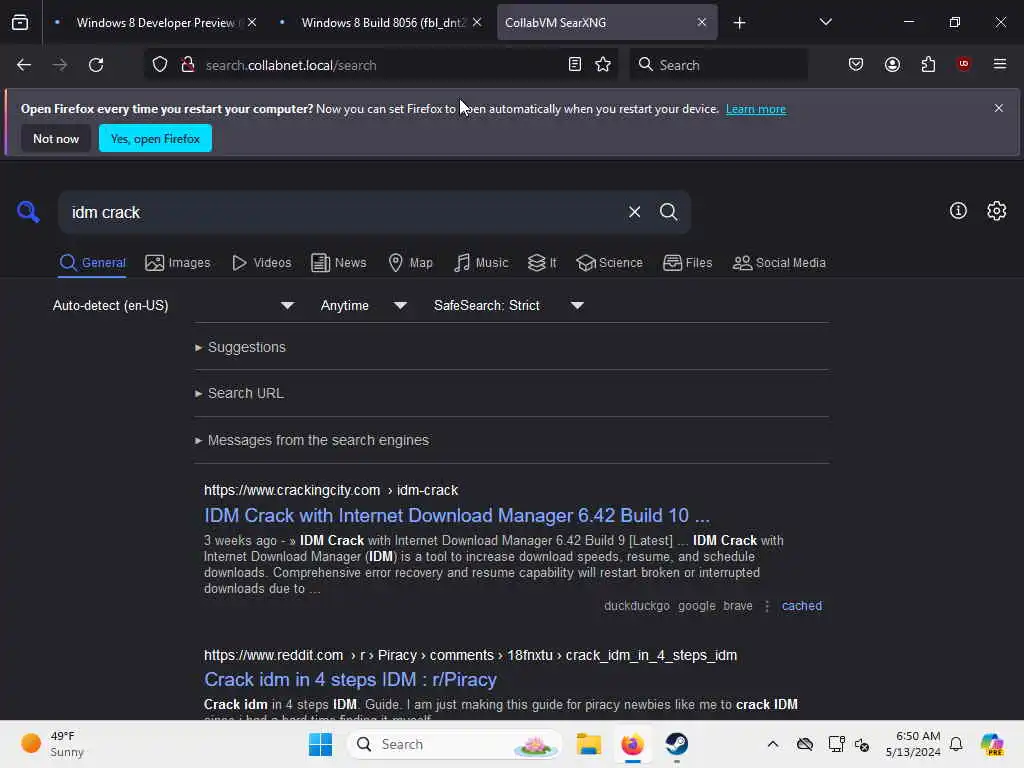Select the It search category
Image resolution: width=1024 pixels, height=768 pixels.
tap(542, 263)
